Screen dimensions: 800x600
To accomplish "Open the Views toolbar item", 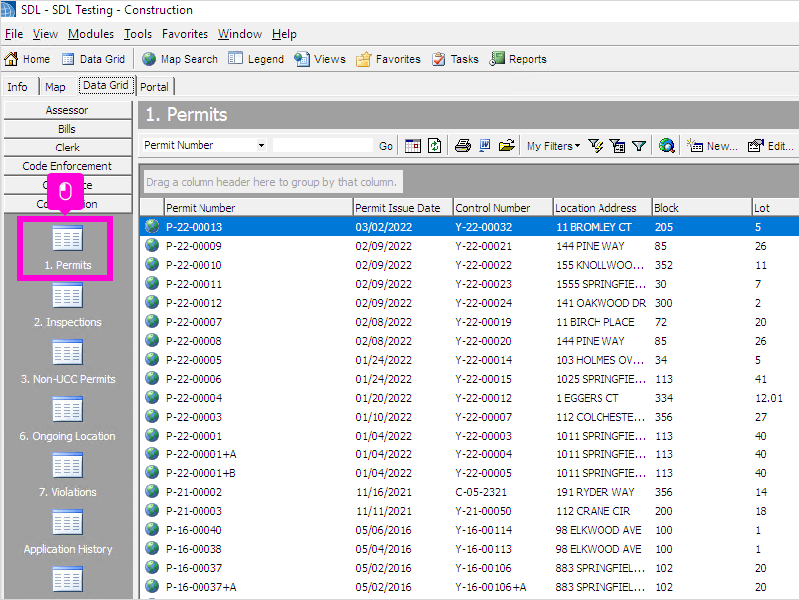I will coord(320,59).
